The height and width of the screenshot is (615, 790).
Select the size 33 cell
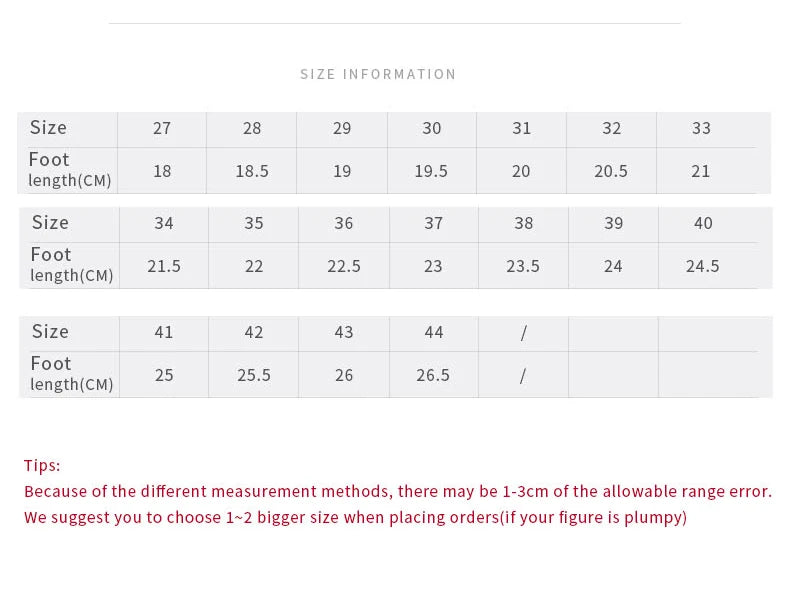point(701,128)
